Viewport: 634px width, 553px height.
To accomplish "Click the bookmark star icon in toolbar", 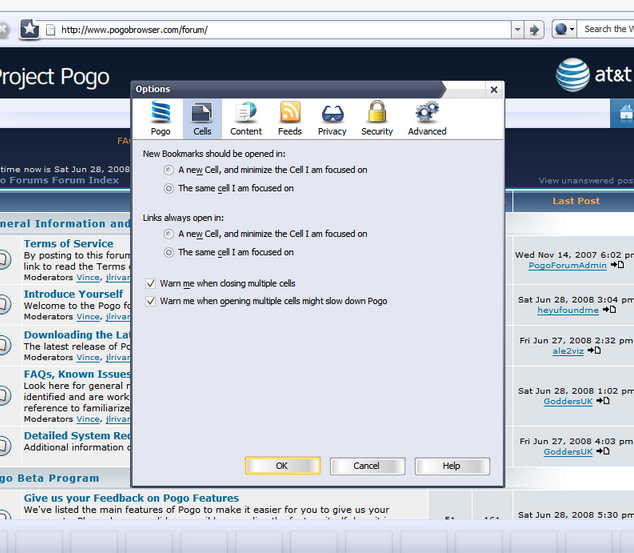I will coord(30,29).
